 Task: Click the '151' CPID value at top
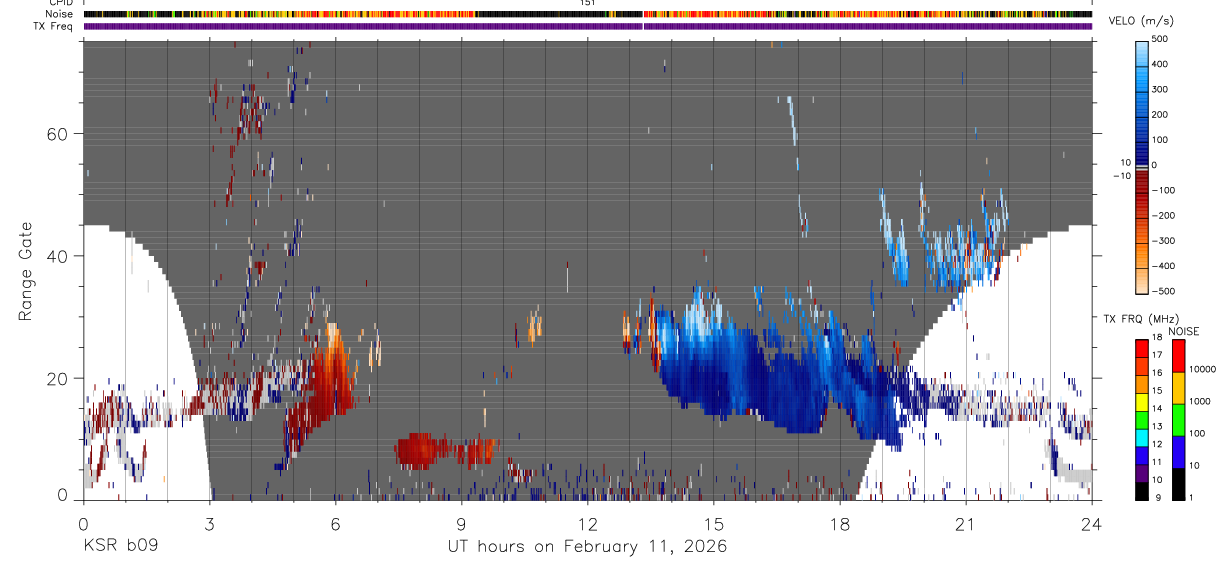pos(588,3)
